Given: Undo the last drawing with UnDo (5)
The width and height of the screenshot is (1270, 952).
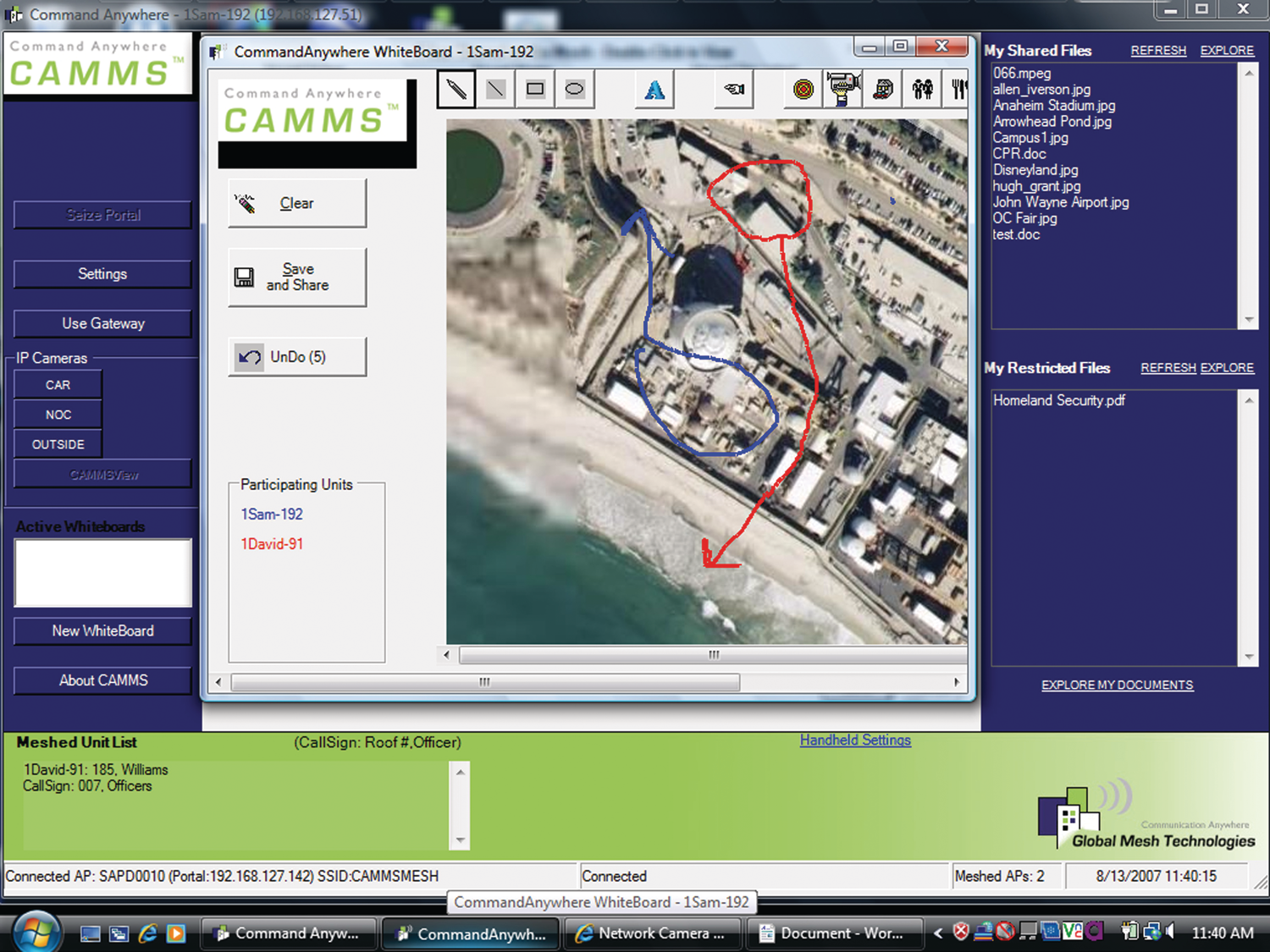Looking at the screenshot, I should pyautogui.click(x=297, y=357).
